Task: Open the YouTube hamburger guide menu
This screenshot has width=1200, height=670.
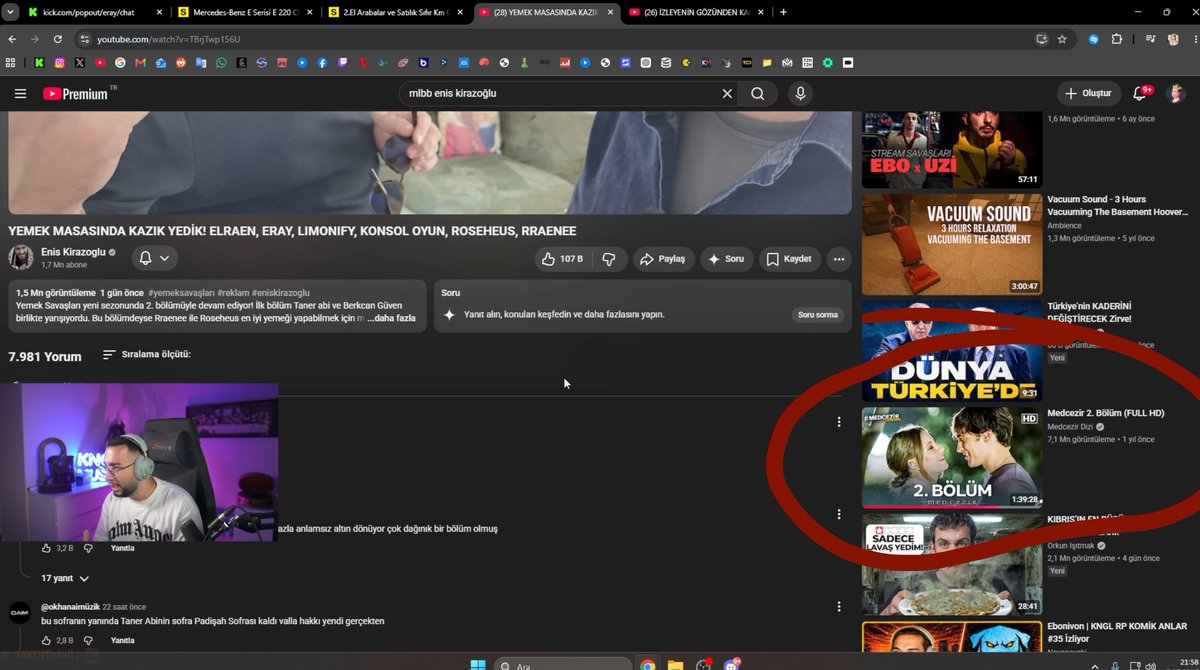Action: [20, 93]
